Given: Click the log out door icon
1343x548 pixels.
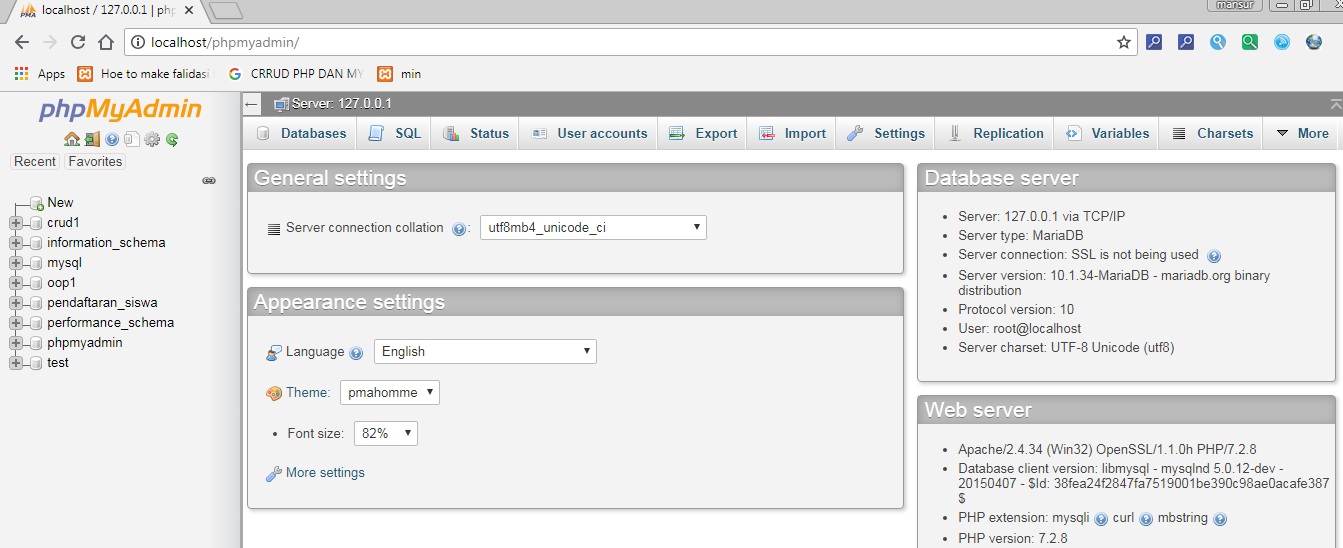Looking at the screenshot, I should coord(91,140).
